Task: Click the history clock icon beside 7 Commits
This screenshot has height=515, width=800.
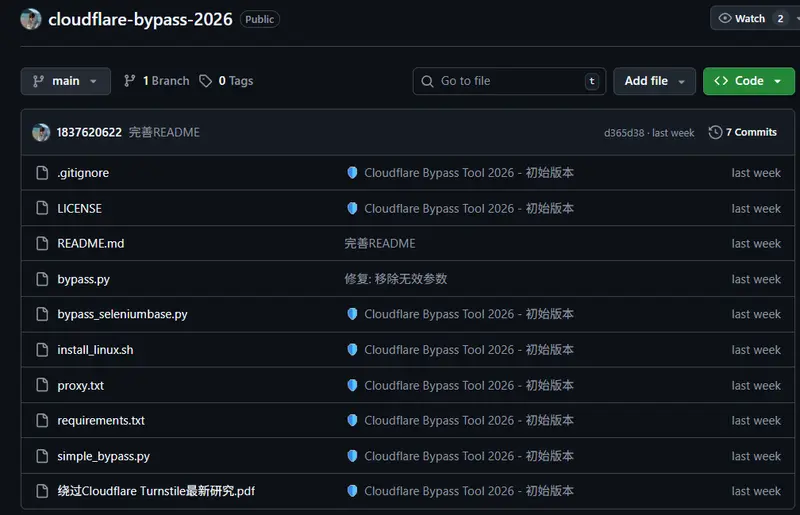Action: click(x=715, y=132)
